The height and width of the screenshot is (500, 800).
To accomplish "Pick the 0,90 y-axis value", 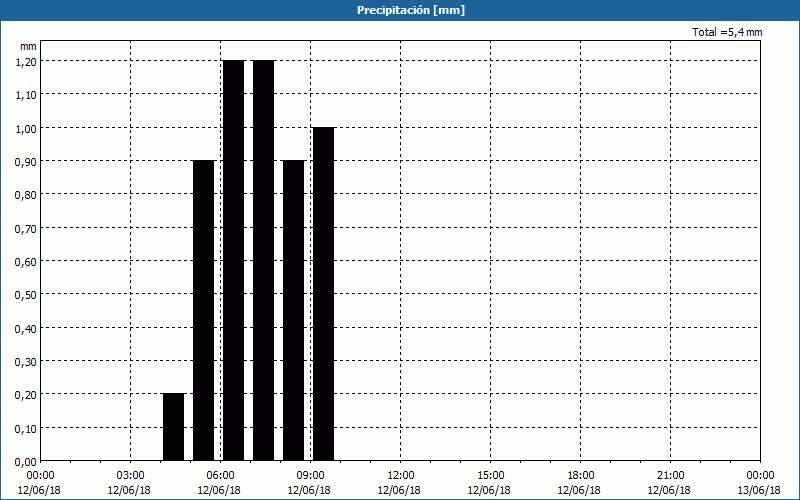I will [x=26, y=161].
